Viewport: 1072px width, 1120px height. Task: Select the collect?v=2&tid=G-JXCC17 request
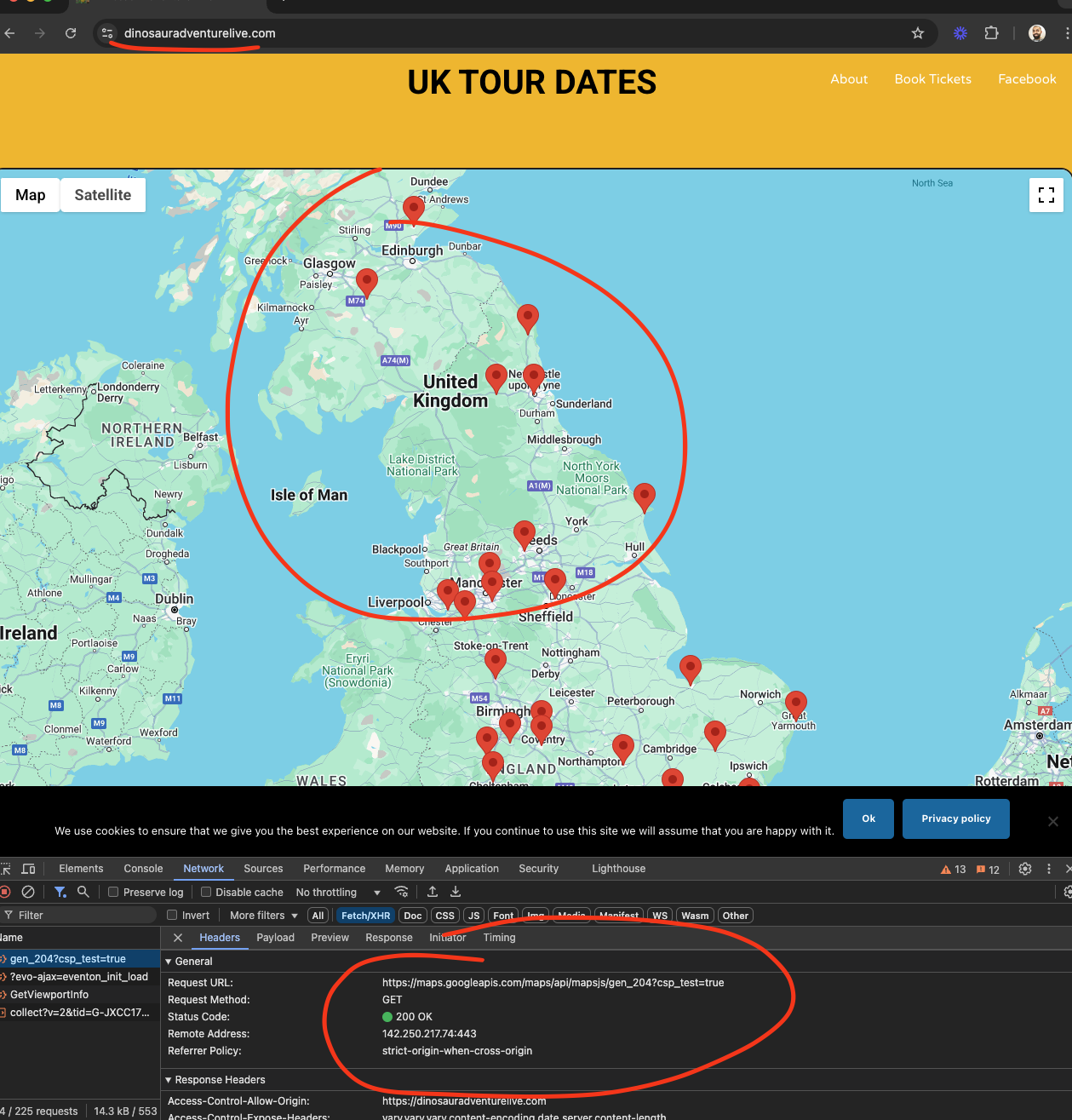[x=80, y=1013]
